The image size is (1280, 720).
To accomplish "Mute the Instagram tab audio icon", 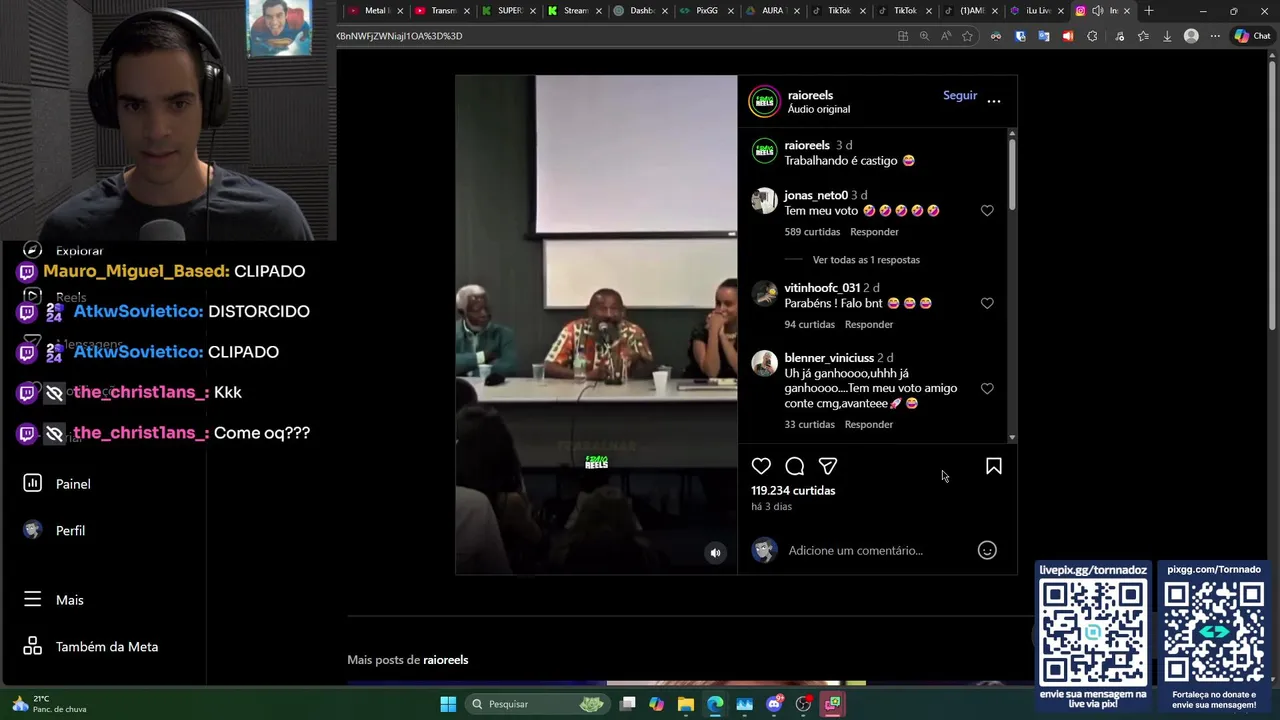I will click(x=1097, y=11).
